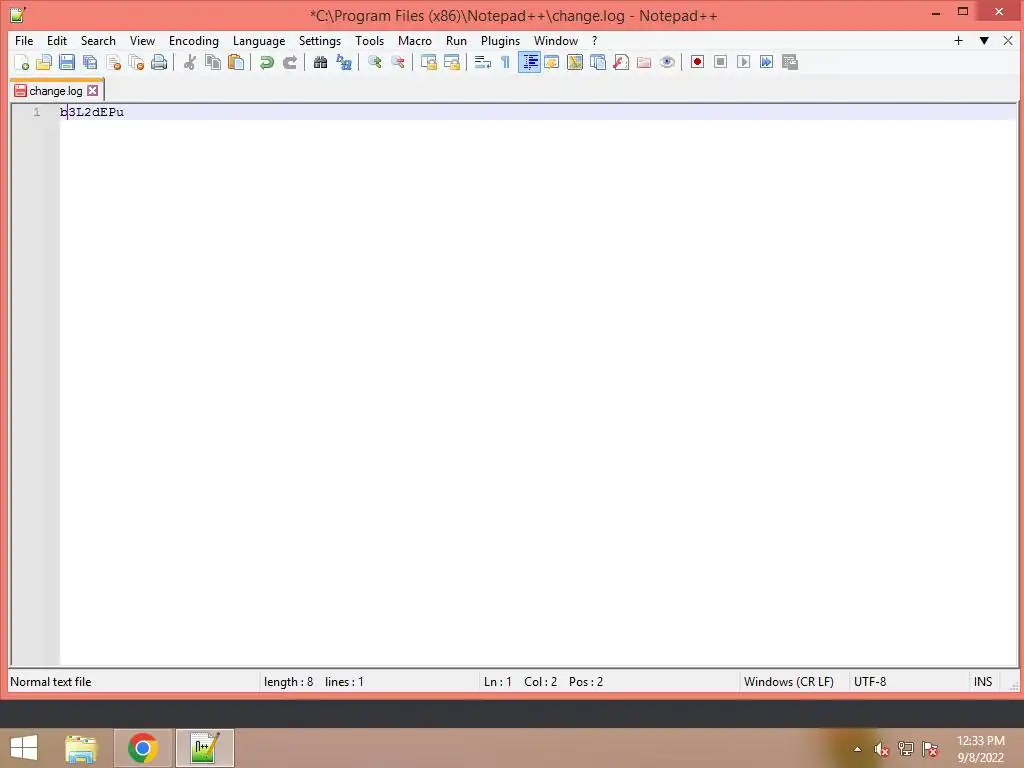Create a new file with the New icon
Screen dimensions: 1024x768
[x=21, y=62]
